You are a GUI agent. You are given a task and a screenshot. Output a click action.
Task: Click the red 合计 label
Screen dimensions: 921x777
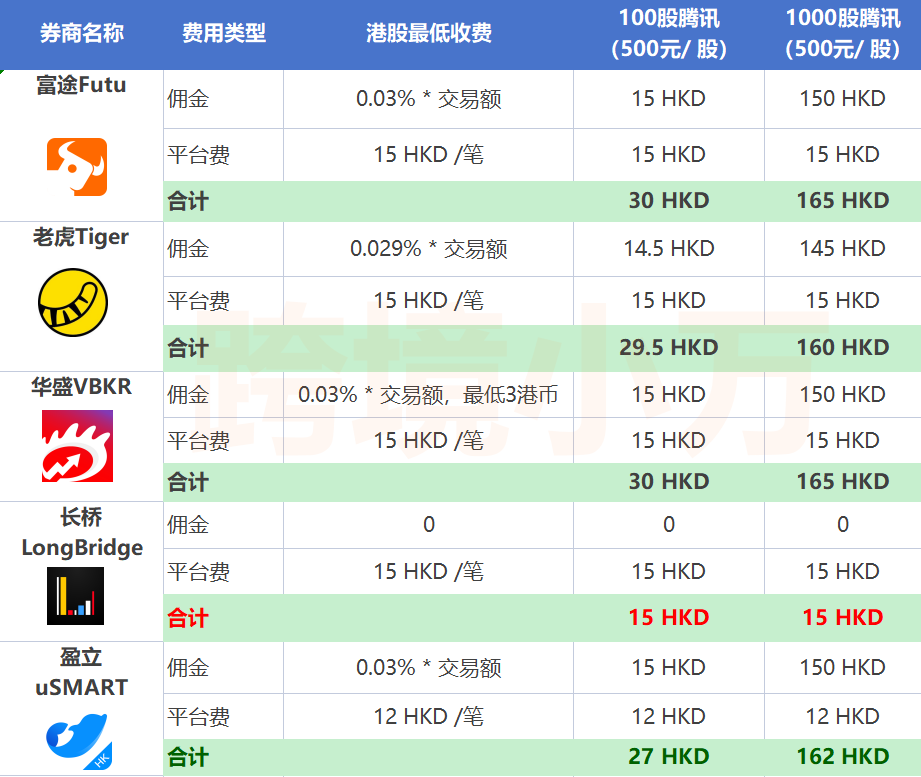(188, 618)
